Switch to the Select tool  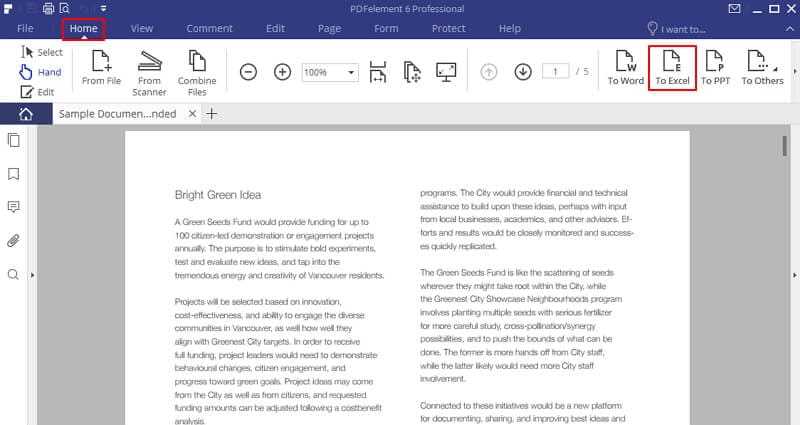click(x=41, y=51)
